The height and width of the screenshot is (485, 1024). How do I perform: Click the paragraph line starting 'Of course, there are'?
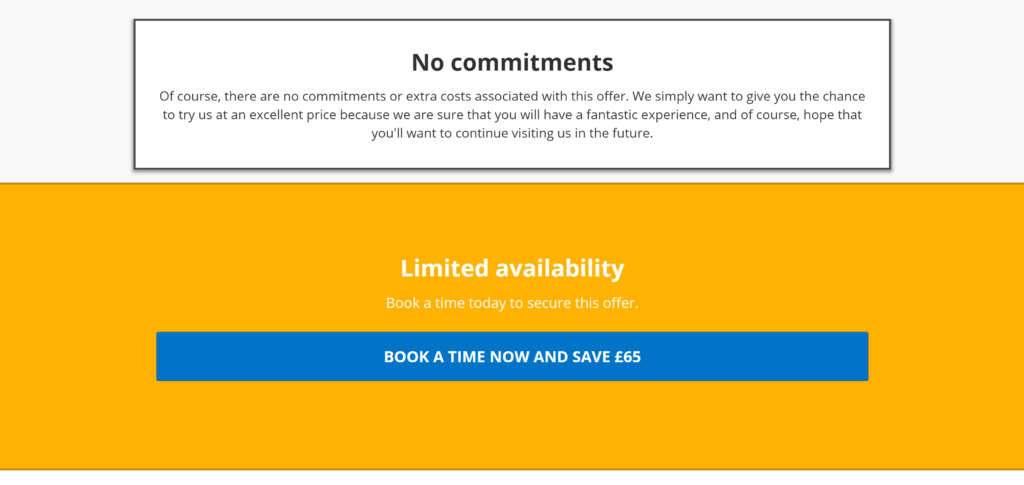(512, 97)
